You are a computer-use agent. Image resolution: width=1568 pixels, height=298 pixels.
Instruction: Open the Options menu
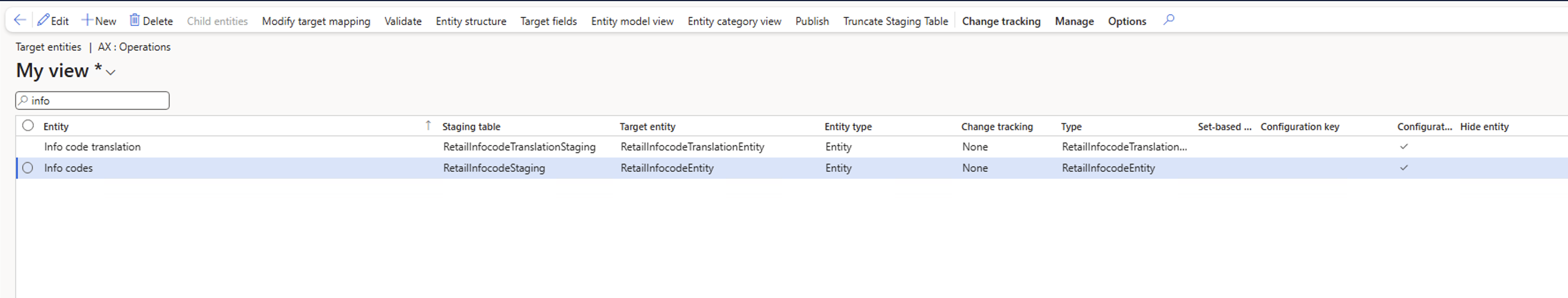click(x=1127, y=21)
